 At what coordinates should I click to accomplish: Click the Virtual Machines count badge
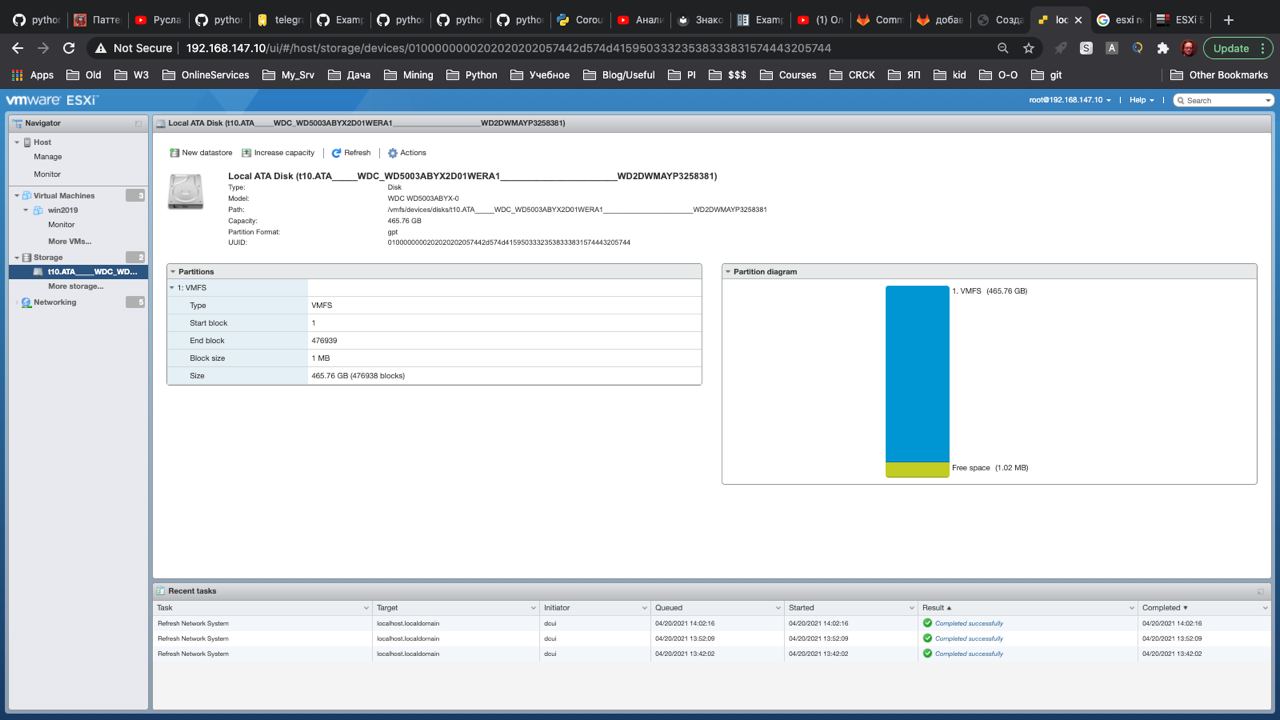point(135,196)
